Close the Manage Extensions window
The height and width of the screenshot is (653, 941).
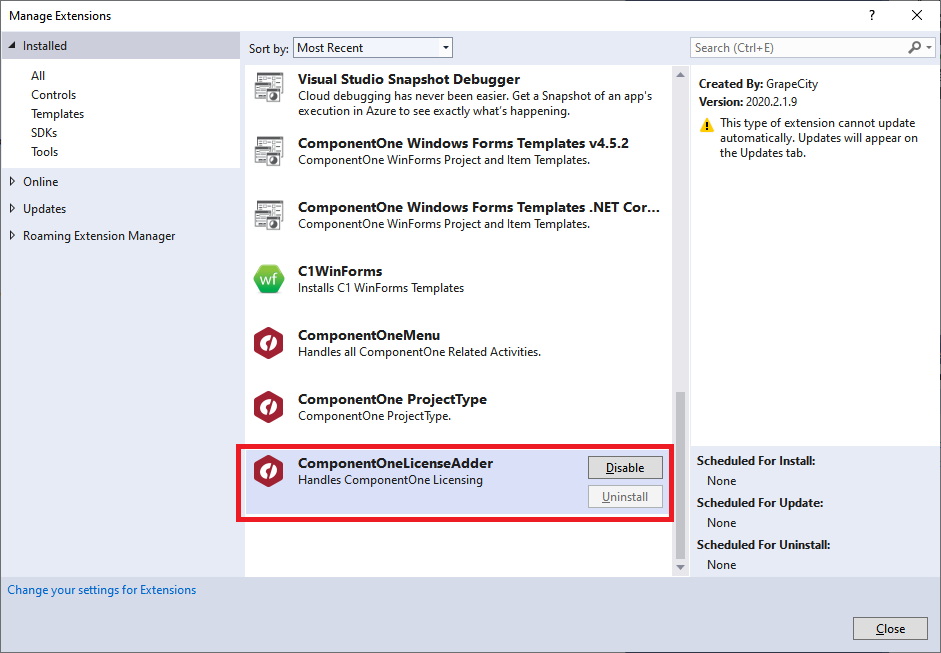coord(917,16)
